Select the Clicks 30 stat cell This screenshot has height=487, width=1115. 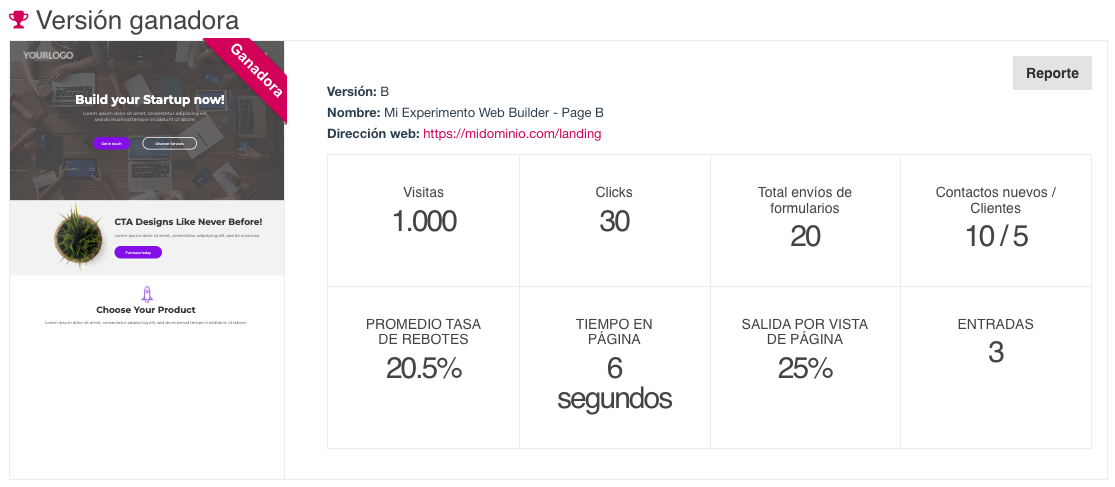[614, 220]
